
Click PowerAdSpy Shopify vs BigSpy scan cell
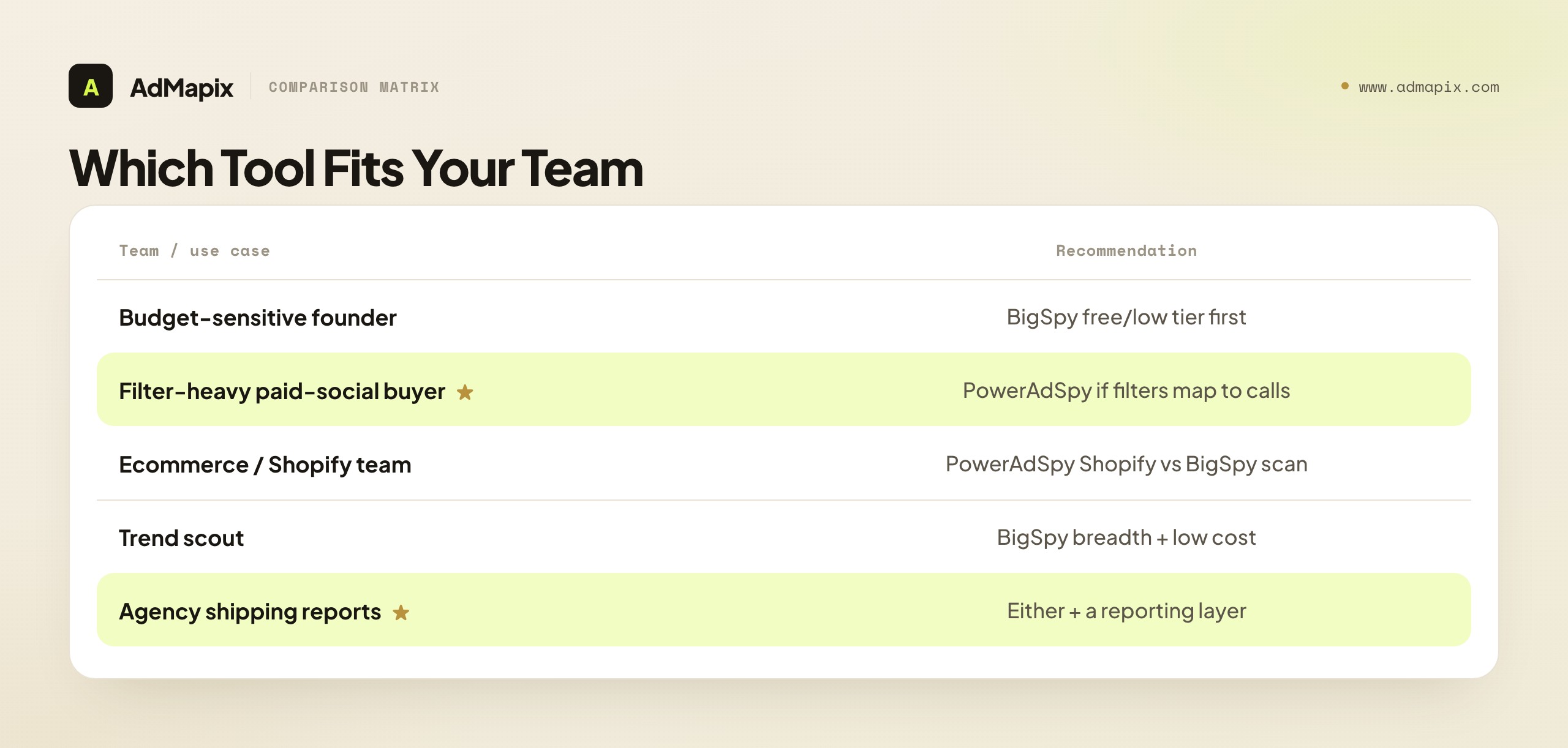[x=1126, y=464]
